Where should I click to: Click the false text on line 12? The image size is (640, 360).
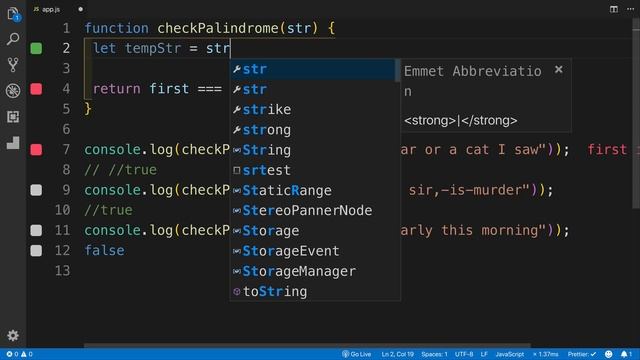[x=104, y=250]
